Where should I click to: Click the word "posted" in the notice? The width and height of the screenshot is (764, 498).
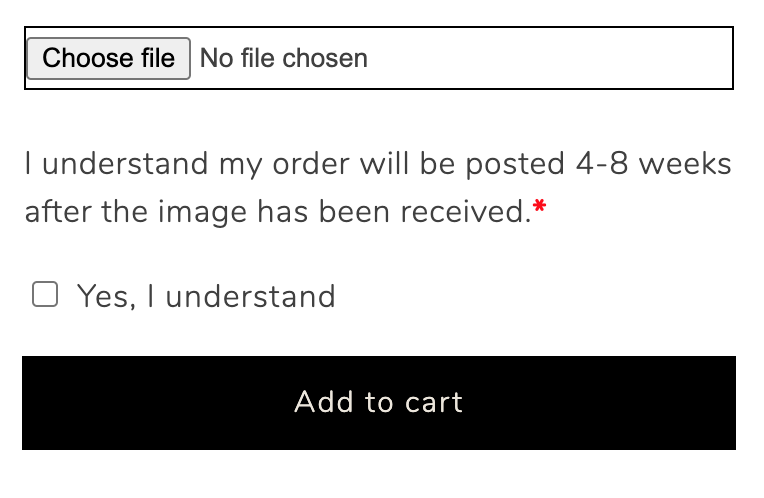(x=515, y=163)
